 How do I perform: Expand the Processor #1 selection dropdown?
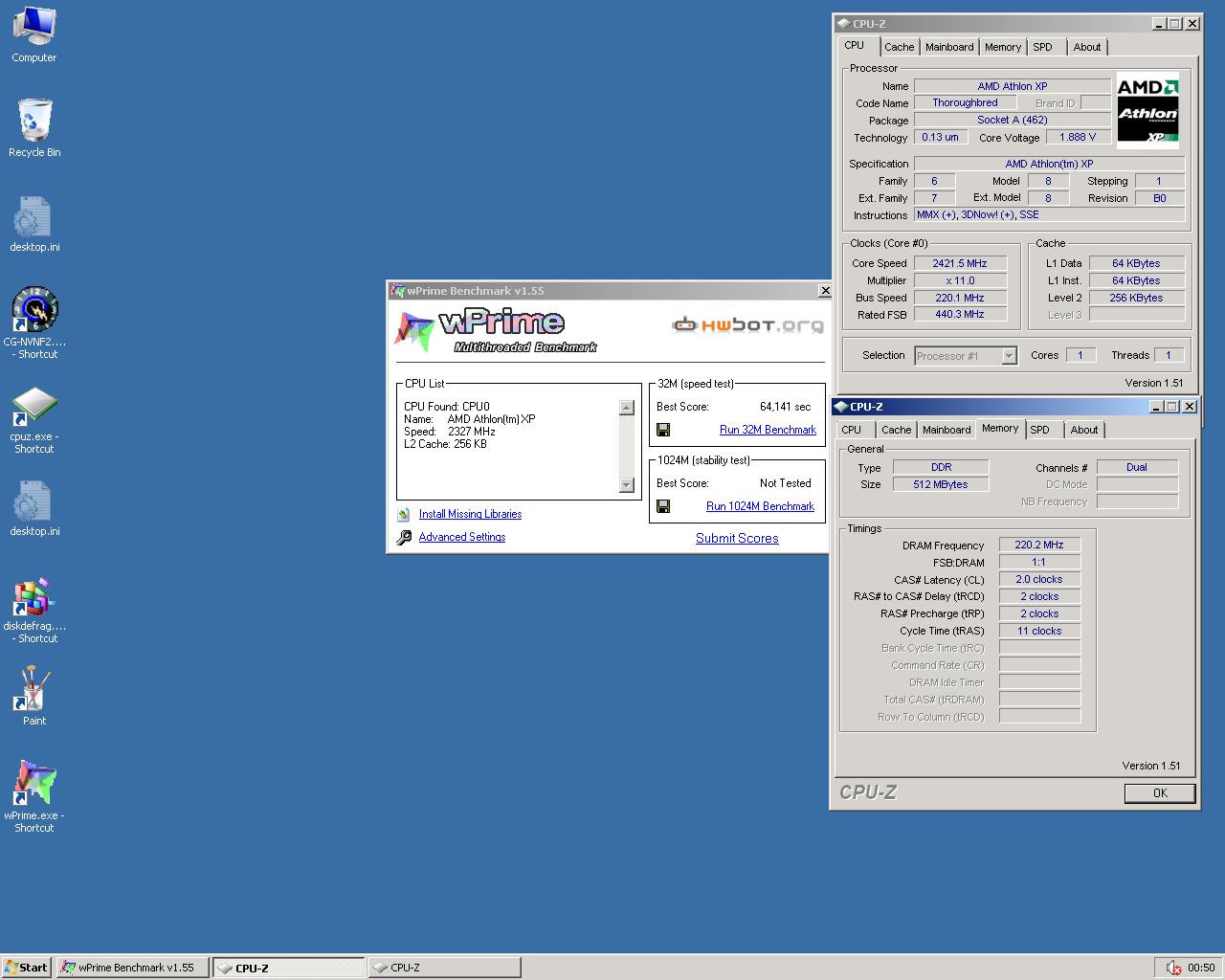click(1009, 356)
